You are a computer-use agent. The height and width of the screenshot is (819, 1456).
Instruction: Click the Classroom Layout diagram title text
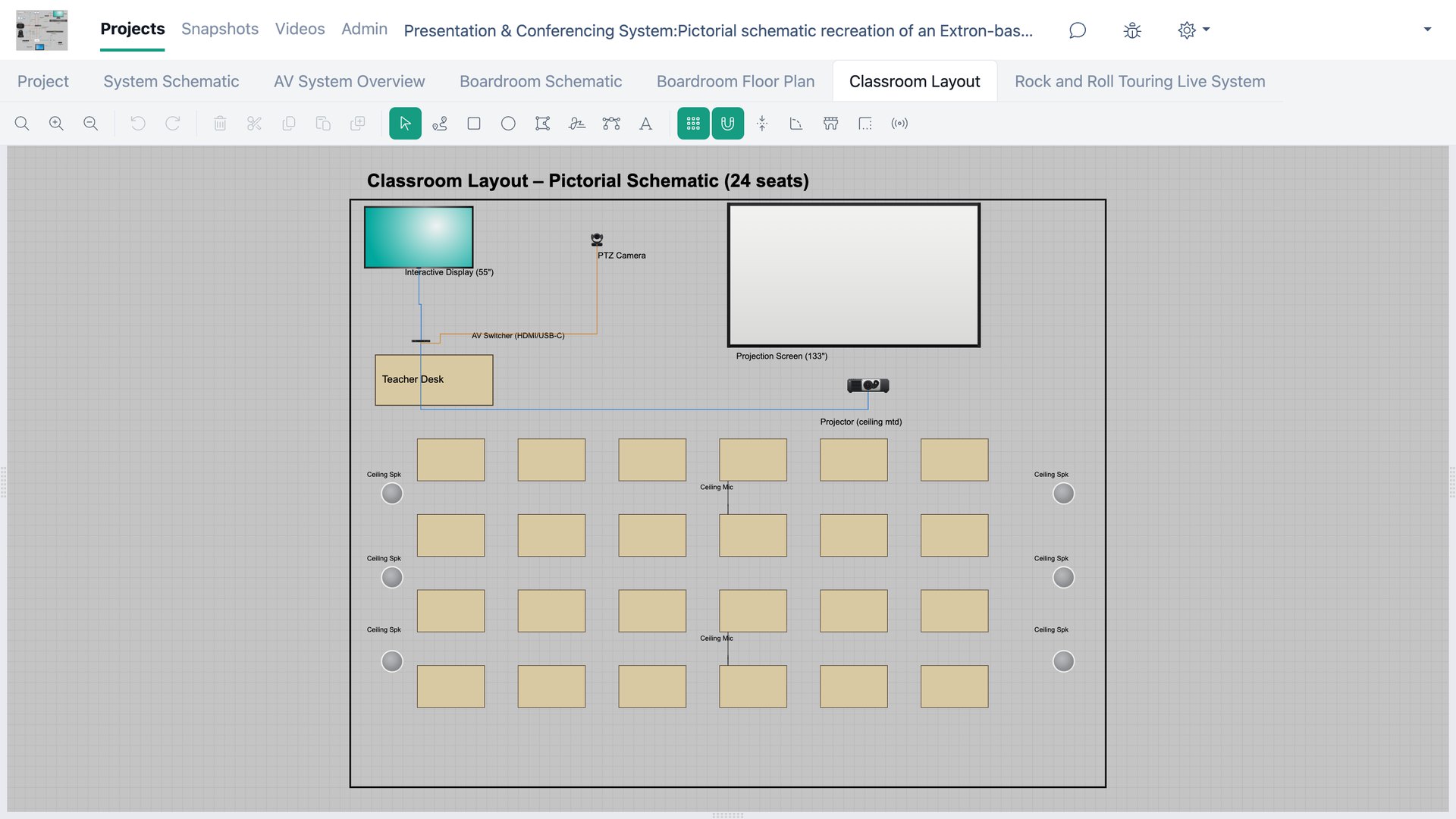click(588, 180)
